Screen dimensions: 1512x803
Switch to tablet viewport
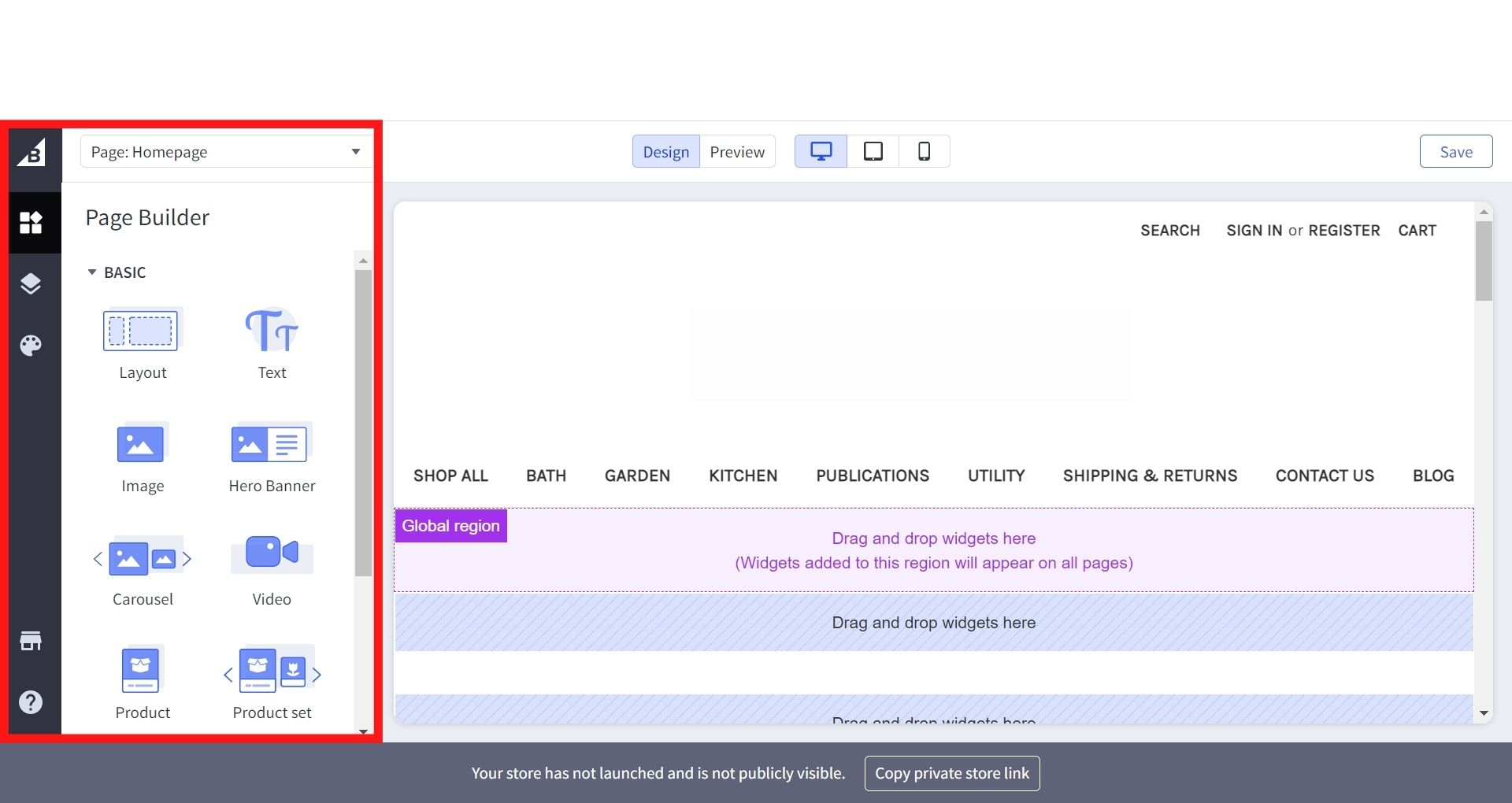tap(873, 151)
